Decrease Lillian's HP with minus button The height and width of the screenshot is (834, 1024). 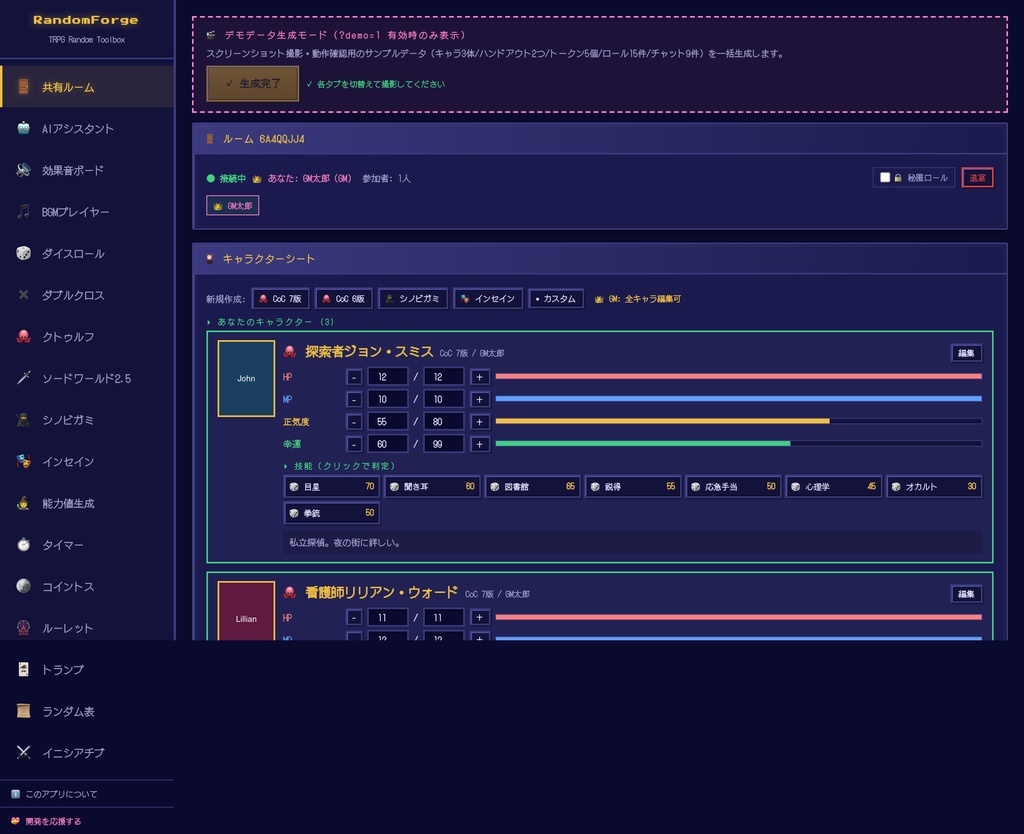click(354, 617)
